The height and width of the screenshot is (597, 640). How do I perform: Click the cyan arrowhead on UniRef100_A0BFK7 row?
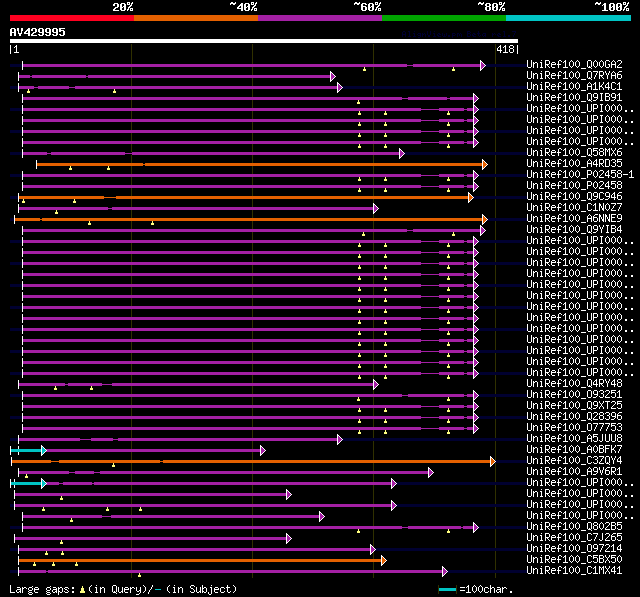click(x=44, y=451)
